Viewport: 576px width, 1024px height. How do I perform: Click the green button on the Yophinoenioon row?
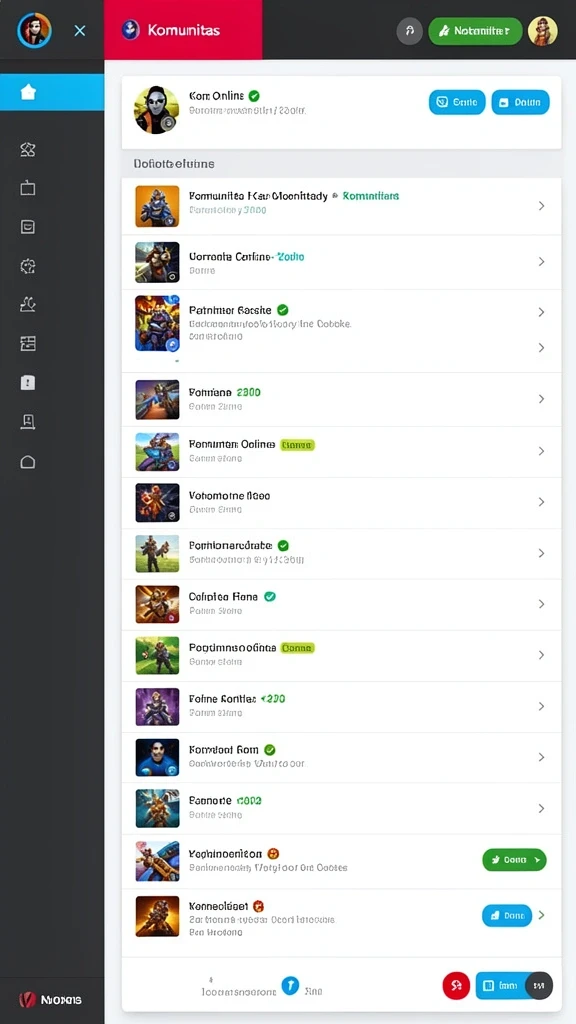coord(515,860)
